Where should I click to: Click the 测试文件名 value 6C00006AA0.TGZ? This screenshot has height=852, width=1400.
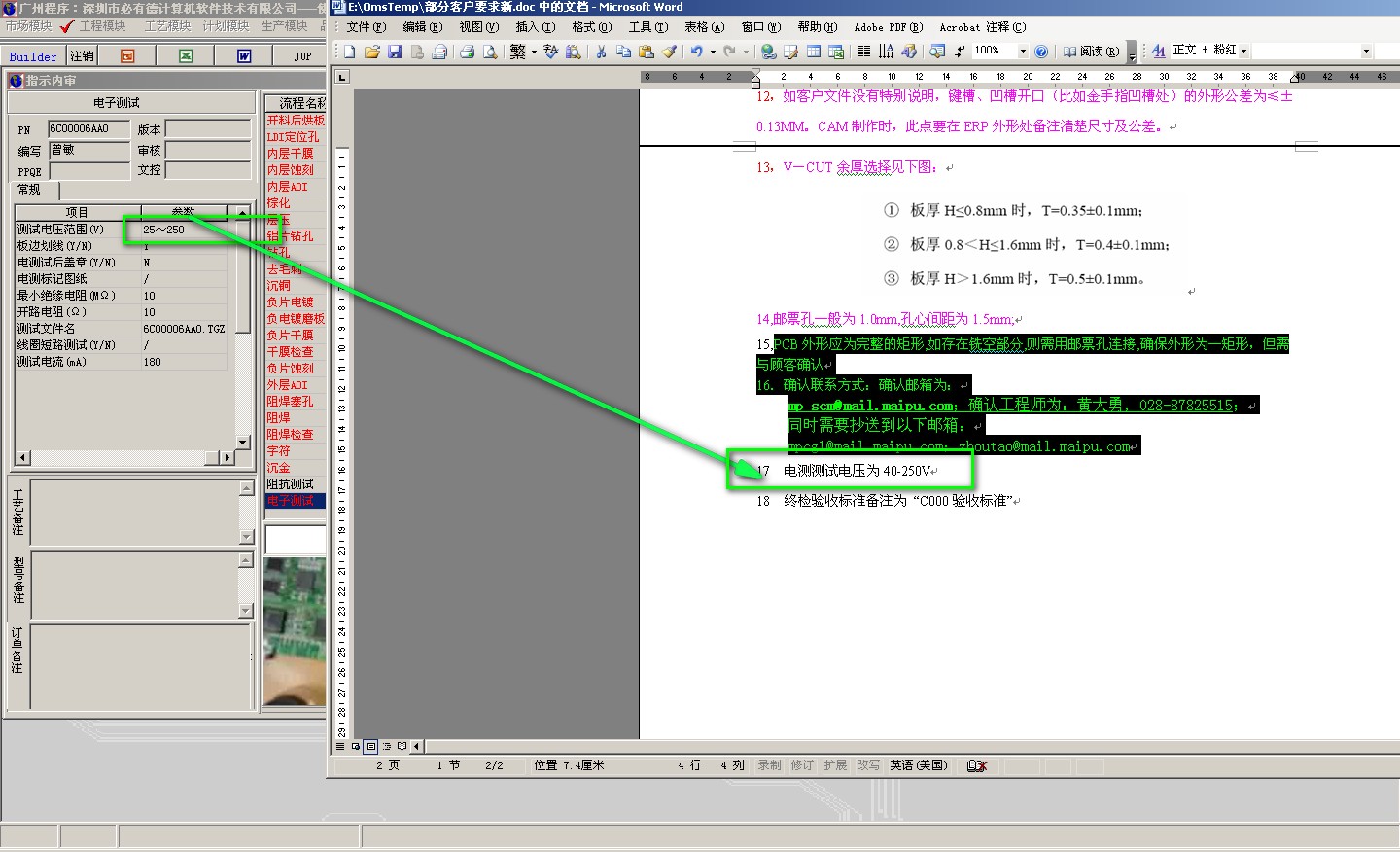click(x=183, y=329)
